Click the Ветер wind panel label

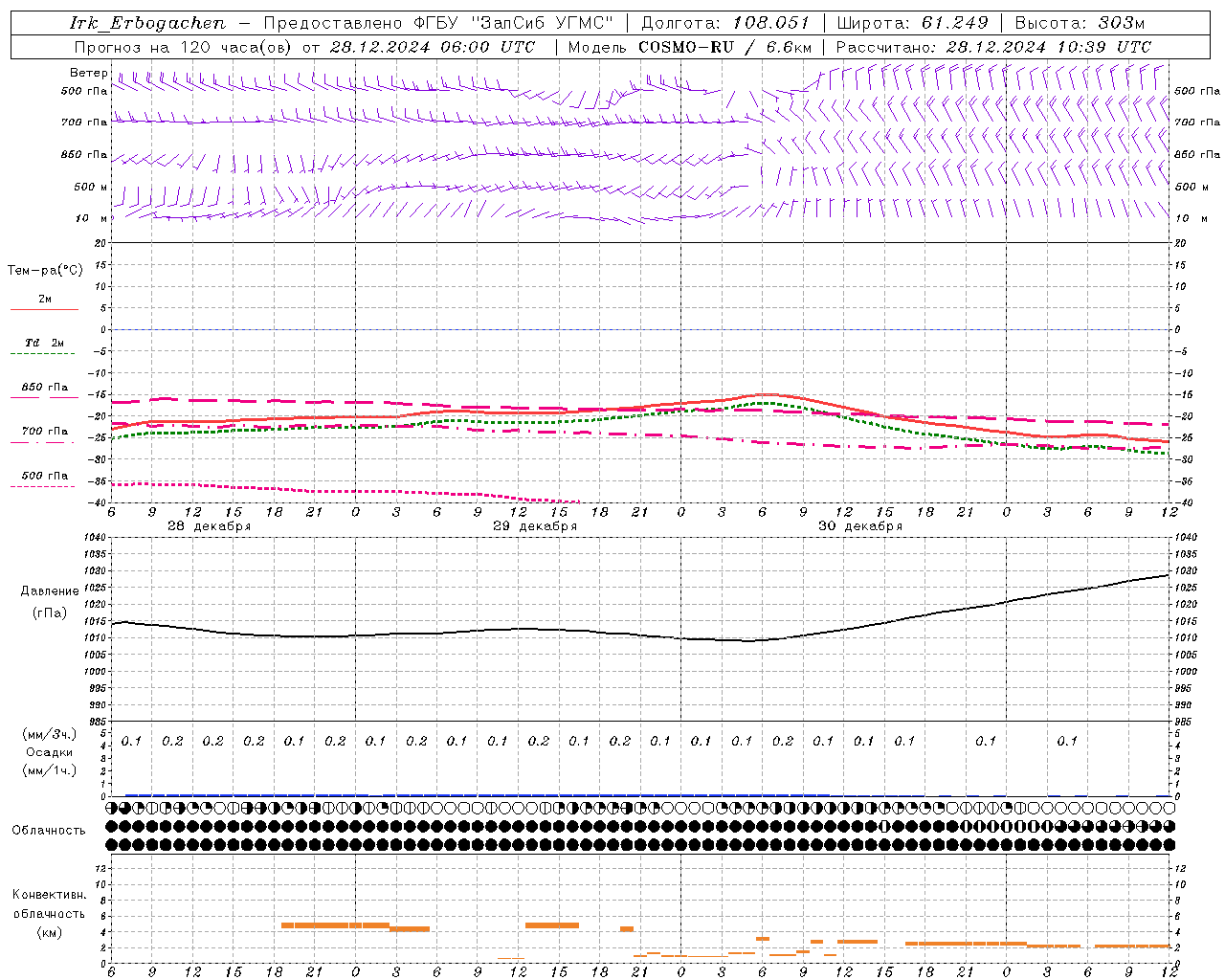tap(88, 73)
